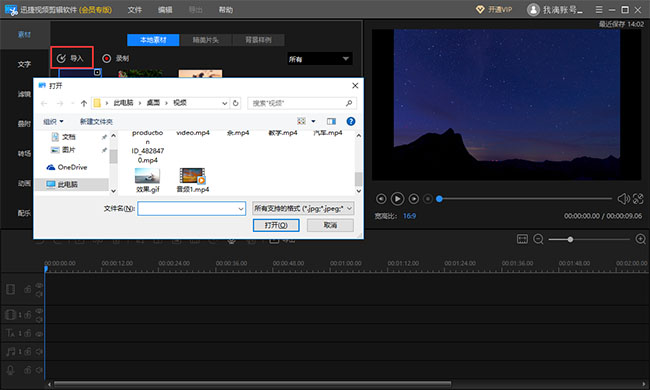The width and height of the screenshot is (650, 390).
Task: Toggle visibility eye on main video track
Action: coord(39,285)
